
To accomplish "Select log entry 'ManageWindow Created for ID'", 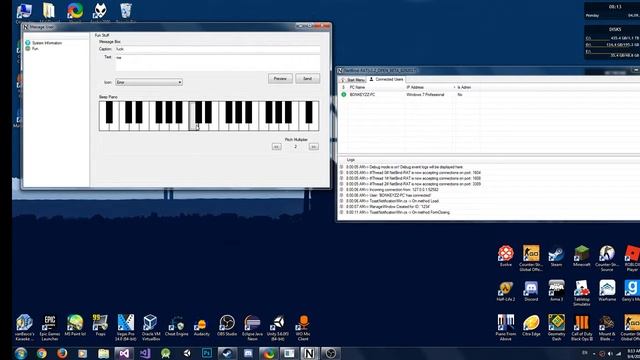I will click(x=388, y=207).
